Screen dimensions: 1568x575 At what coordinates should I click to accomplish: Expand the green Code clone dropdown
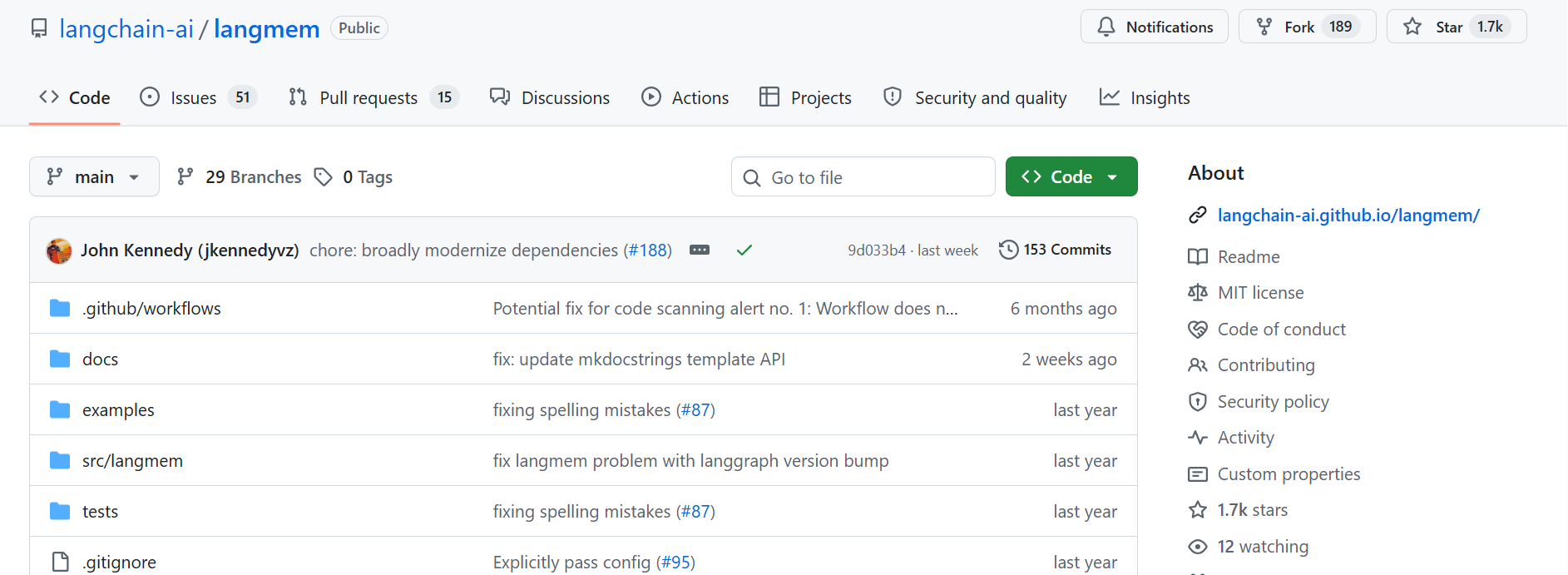(1071, 176)
